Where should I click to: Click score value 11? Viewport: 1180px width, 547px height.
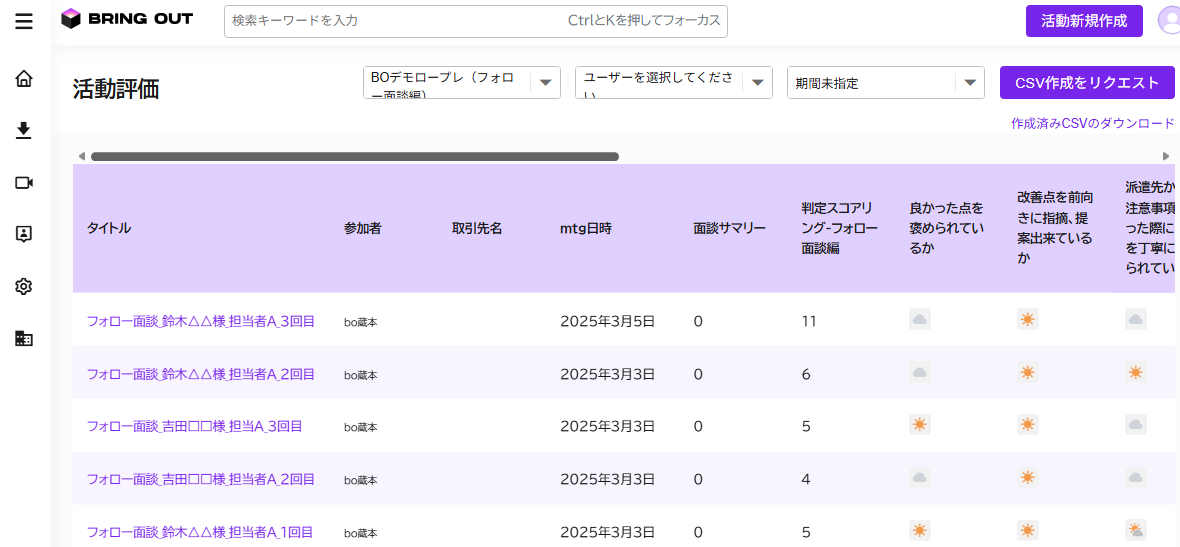pyautogui.click(x=809, y=321)
